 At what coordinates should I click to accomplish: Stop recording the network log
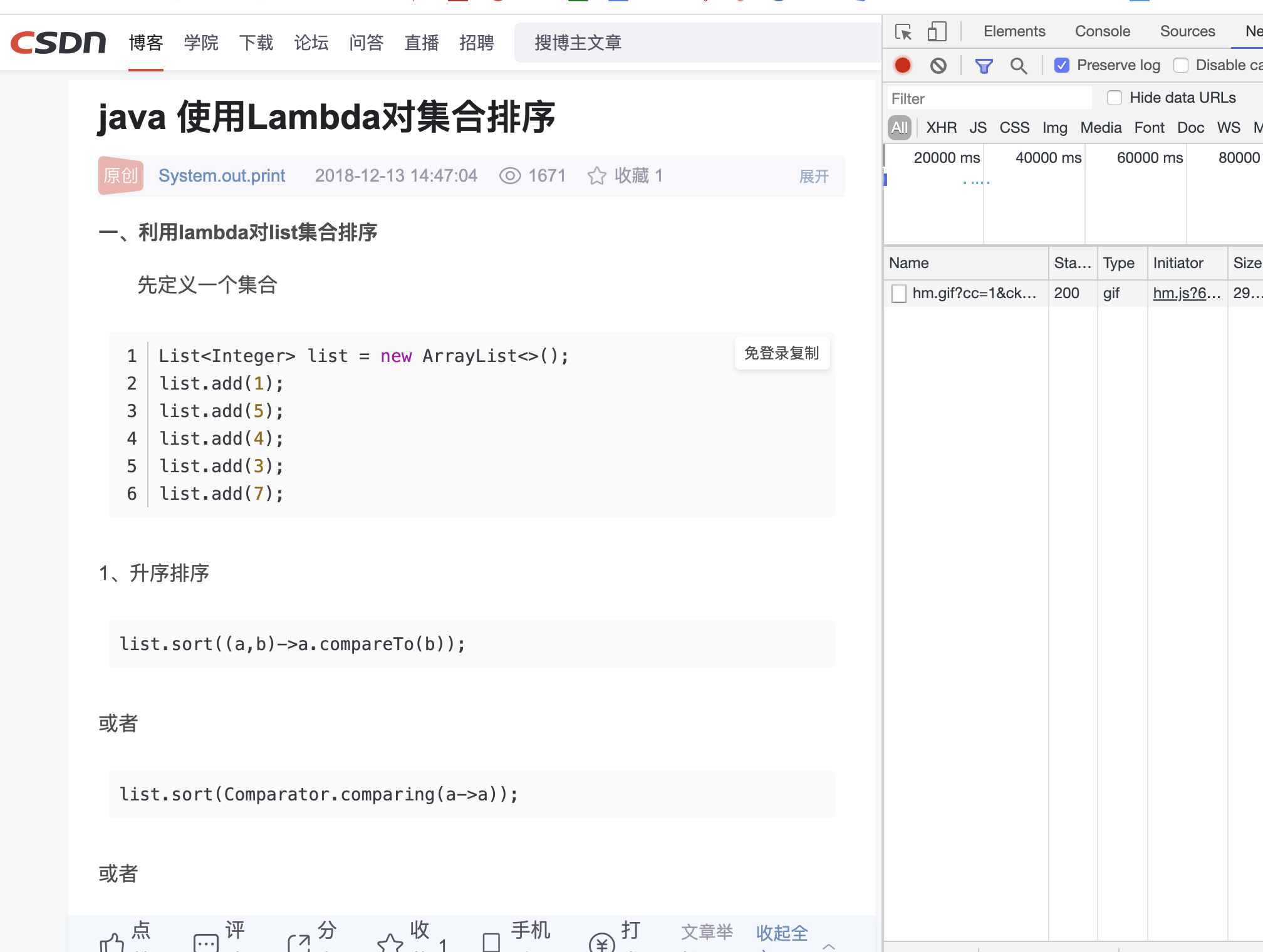[x=902, y=65]
